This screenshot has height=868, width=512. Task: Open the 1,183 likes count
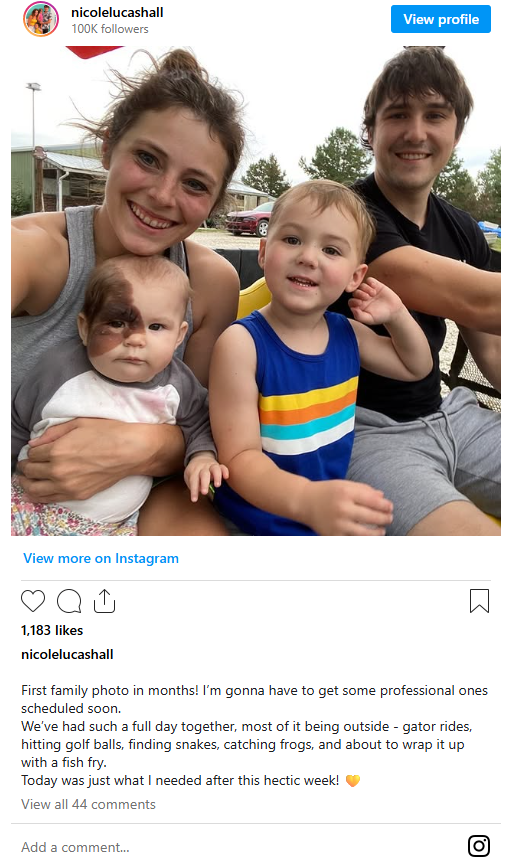click(52, 630)
